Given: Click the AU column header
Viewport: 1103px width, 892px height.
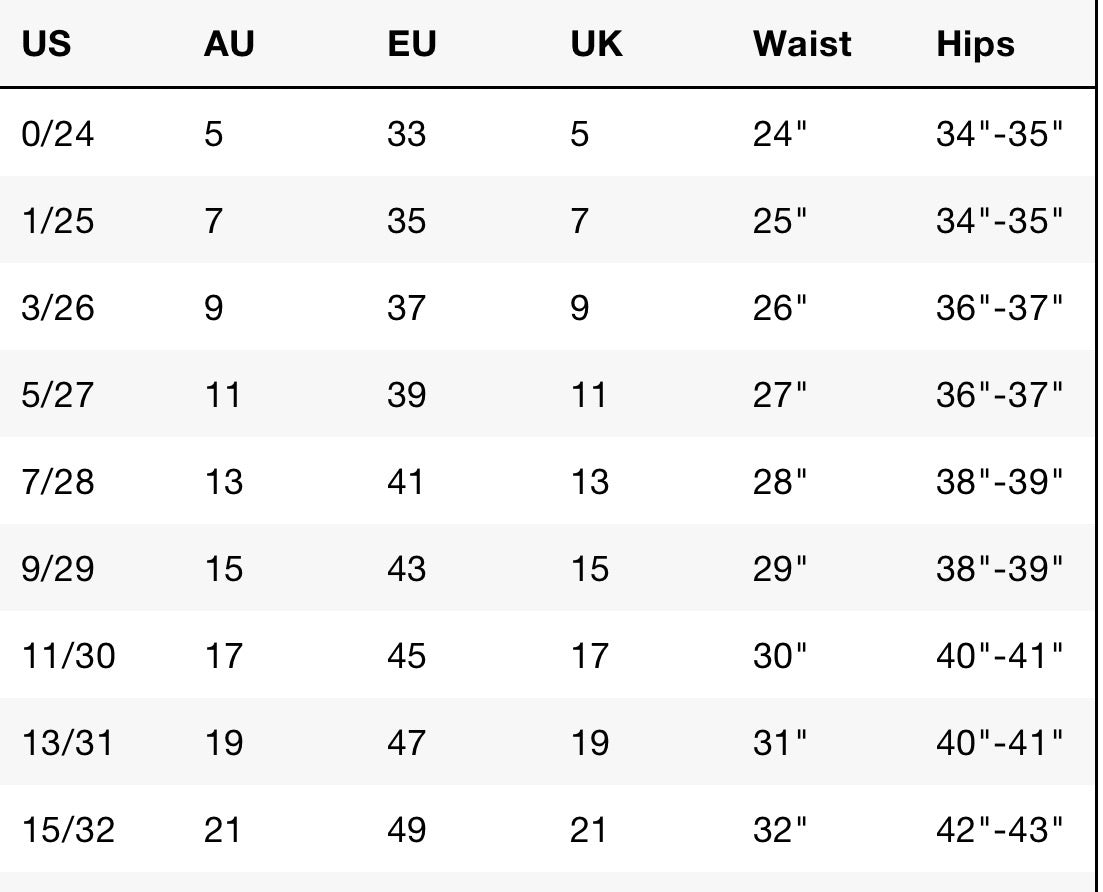Looking at the screenshot, I should click(x=229, y=45).
